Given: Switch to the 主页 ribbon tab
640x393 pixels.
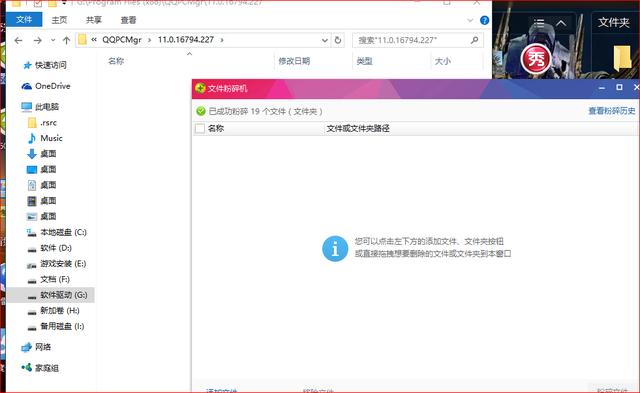Looking at the screenshot, I should [59, 20].
